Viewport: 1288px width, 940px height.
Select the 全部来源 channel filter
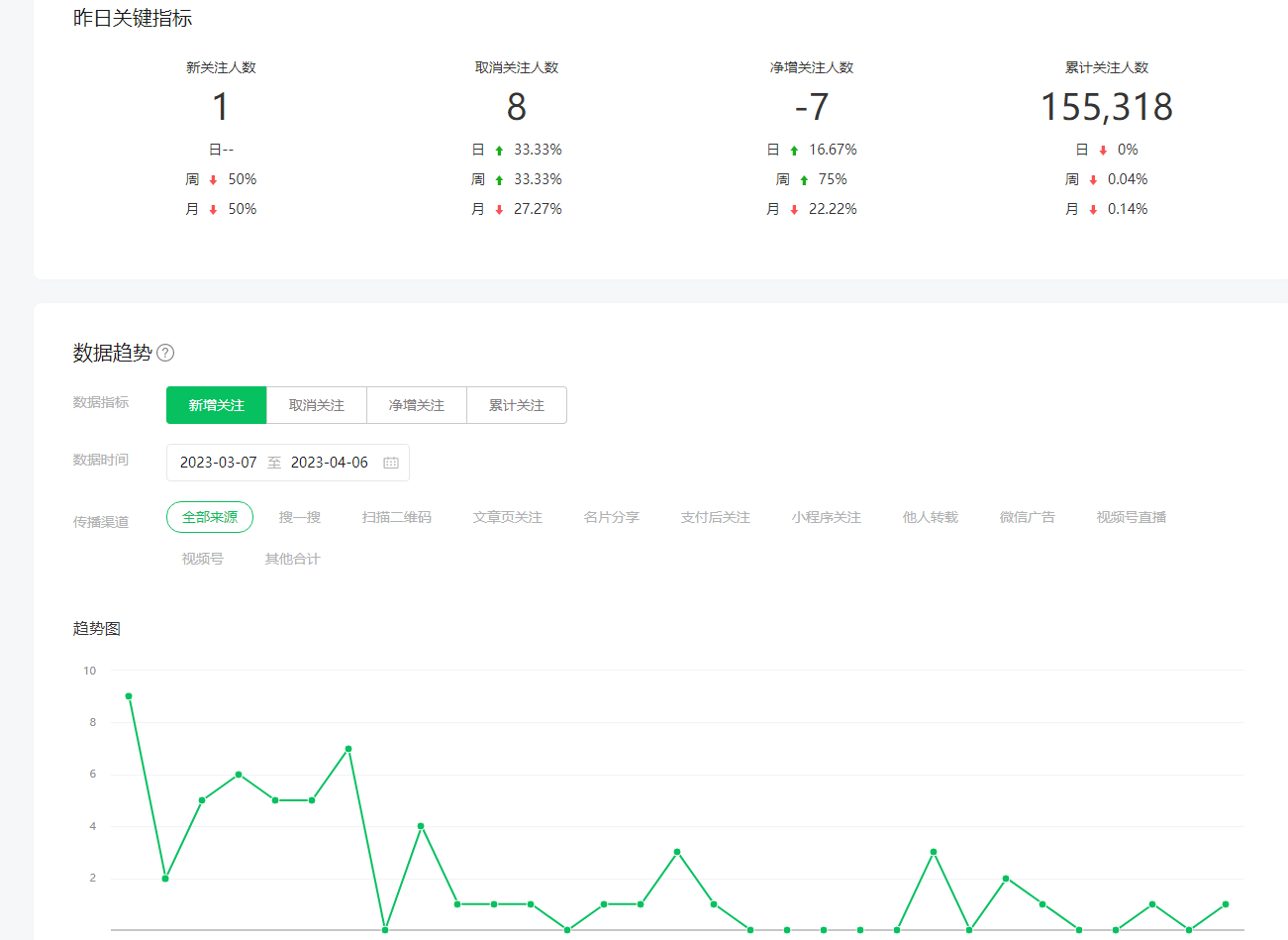210,517
